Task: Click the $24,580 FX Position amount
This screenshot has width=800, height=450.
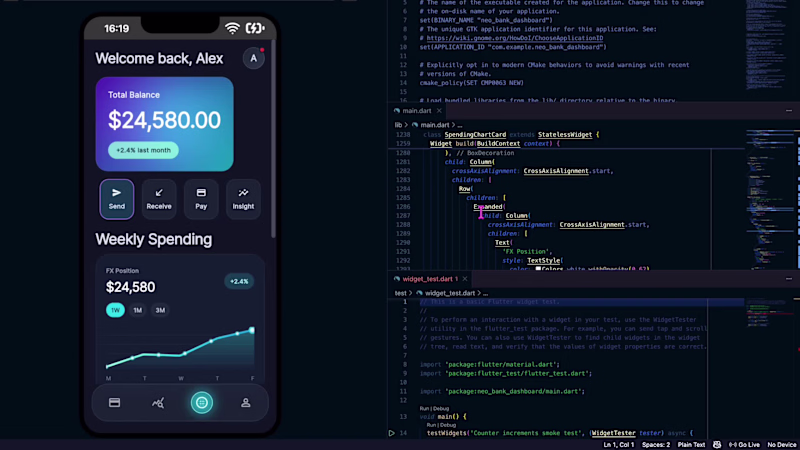Action: coord(131,287)
